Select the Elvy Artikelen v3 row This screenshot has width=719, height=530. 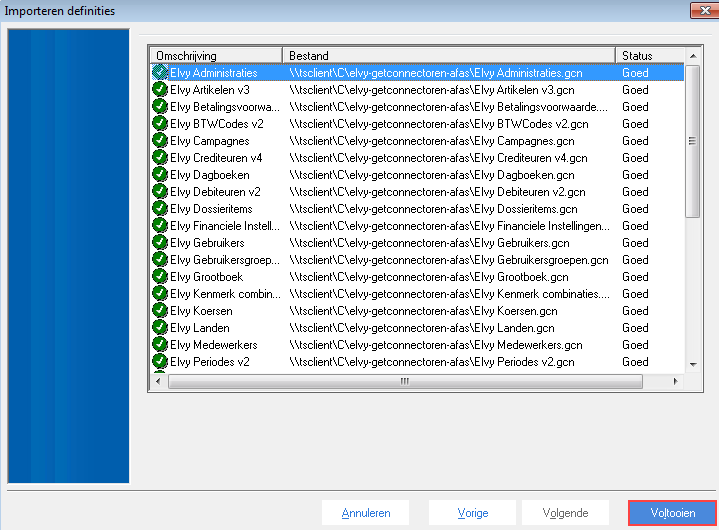[x=417, y=89]
